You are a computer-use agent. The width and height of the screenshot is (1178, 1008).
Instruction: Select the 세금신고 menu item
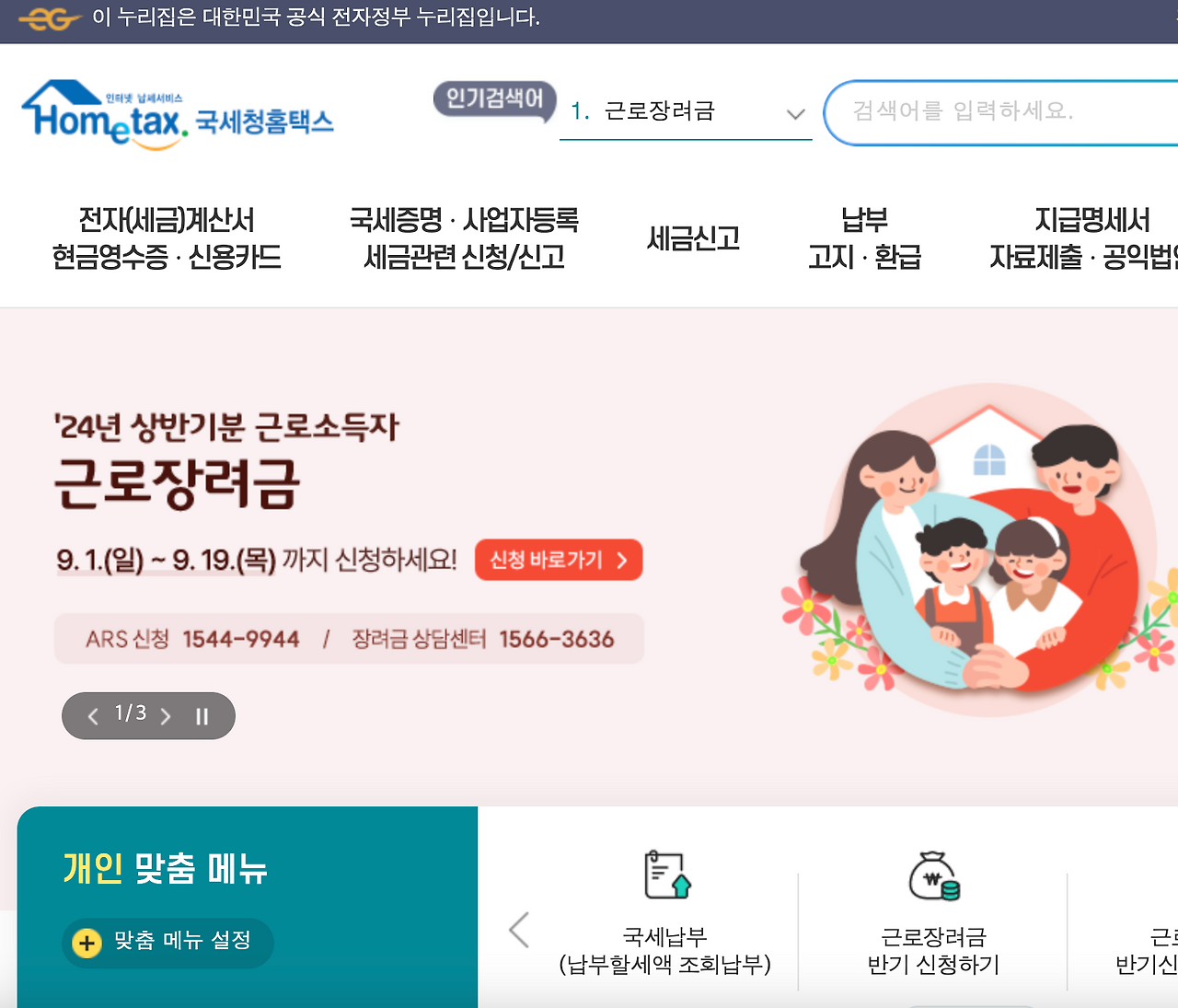[694, 238]
